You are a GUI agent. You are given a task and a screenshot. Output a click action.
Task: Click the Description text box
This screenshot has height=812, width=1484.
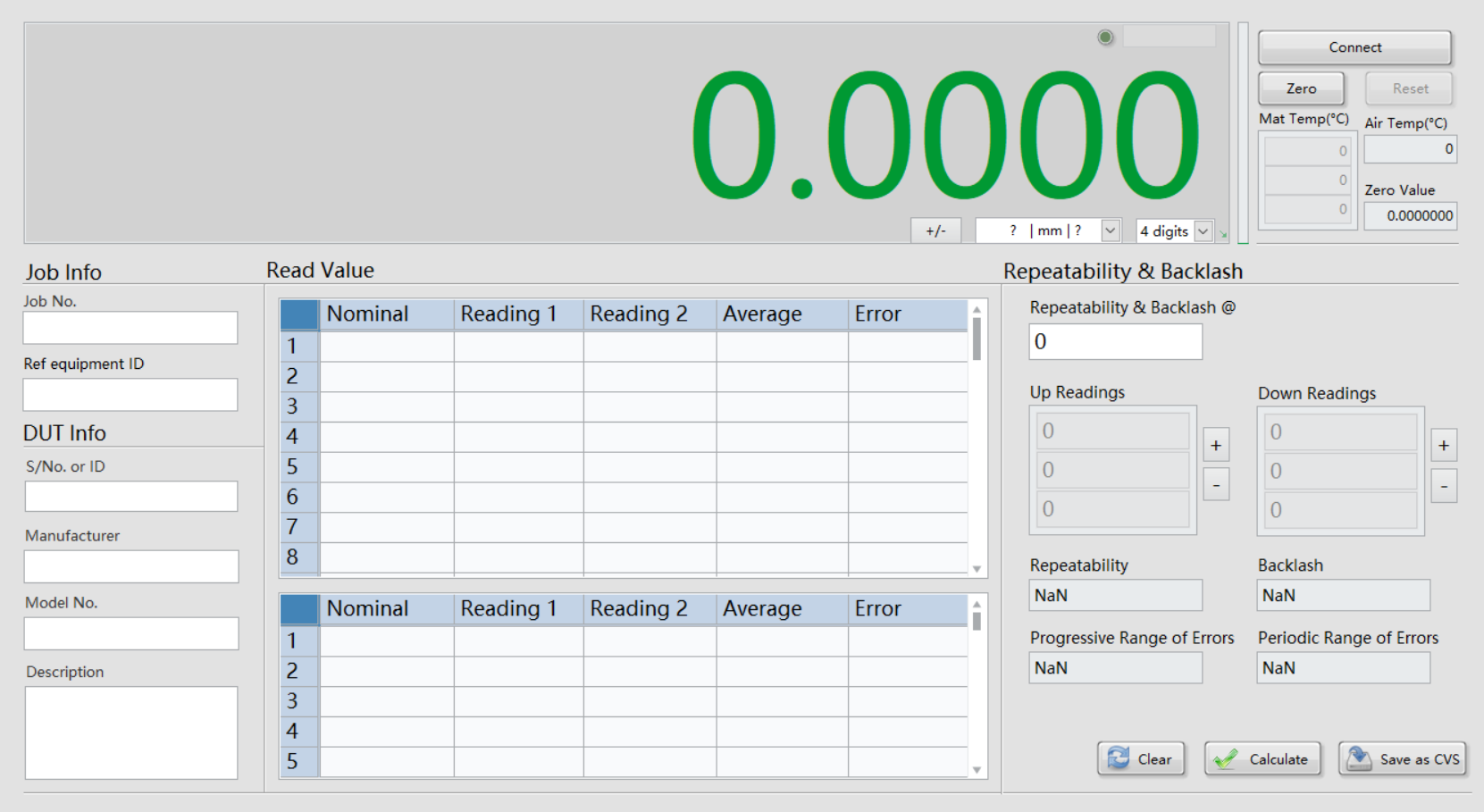130,732
